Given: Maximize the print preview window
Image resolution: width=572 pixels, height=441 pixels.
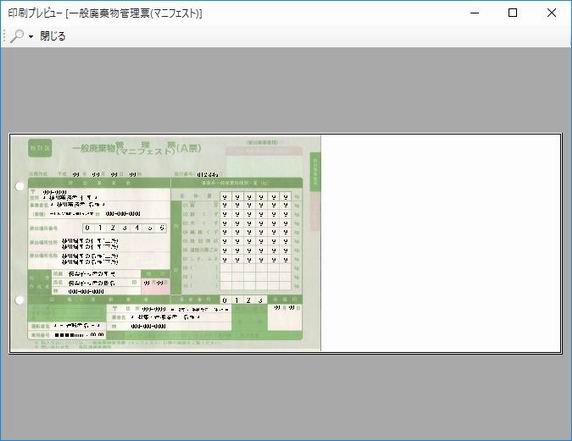Looking at the screenshot, I should point(513,13).
